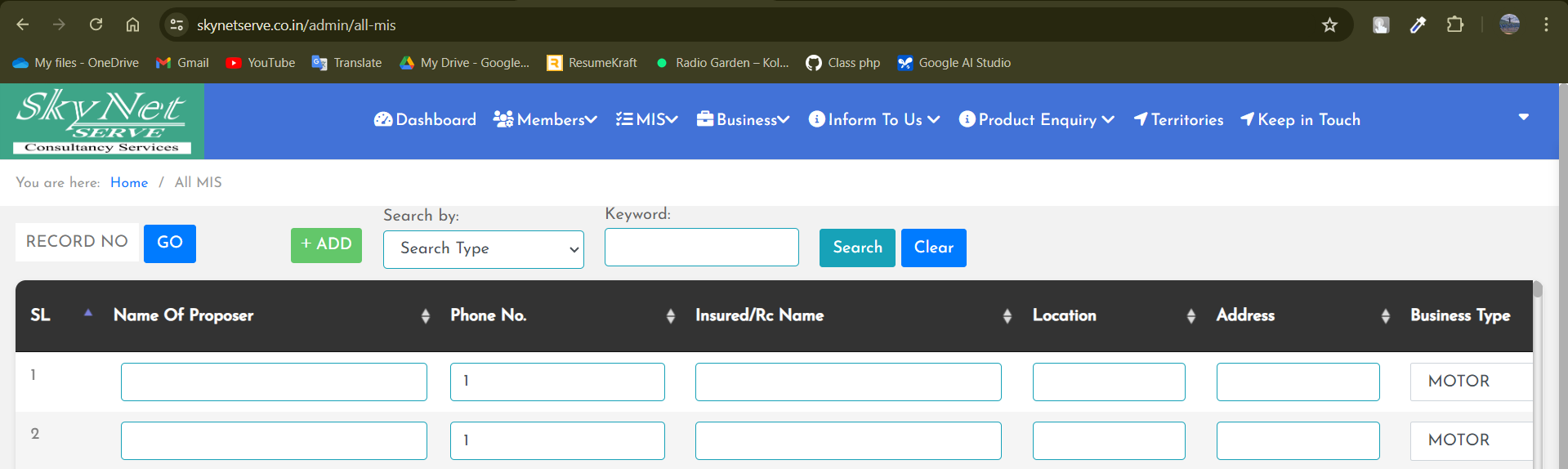Go to browser home page

[132, 25]
